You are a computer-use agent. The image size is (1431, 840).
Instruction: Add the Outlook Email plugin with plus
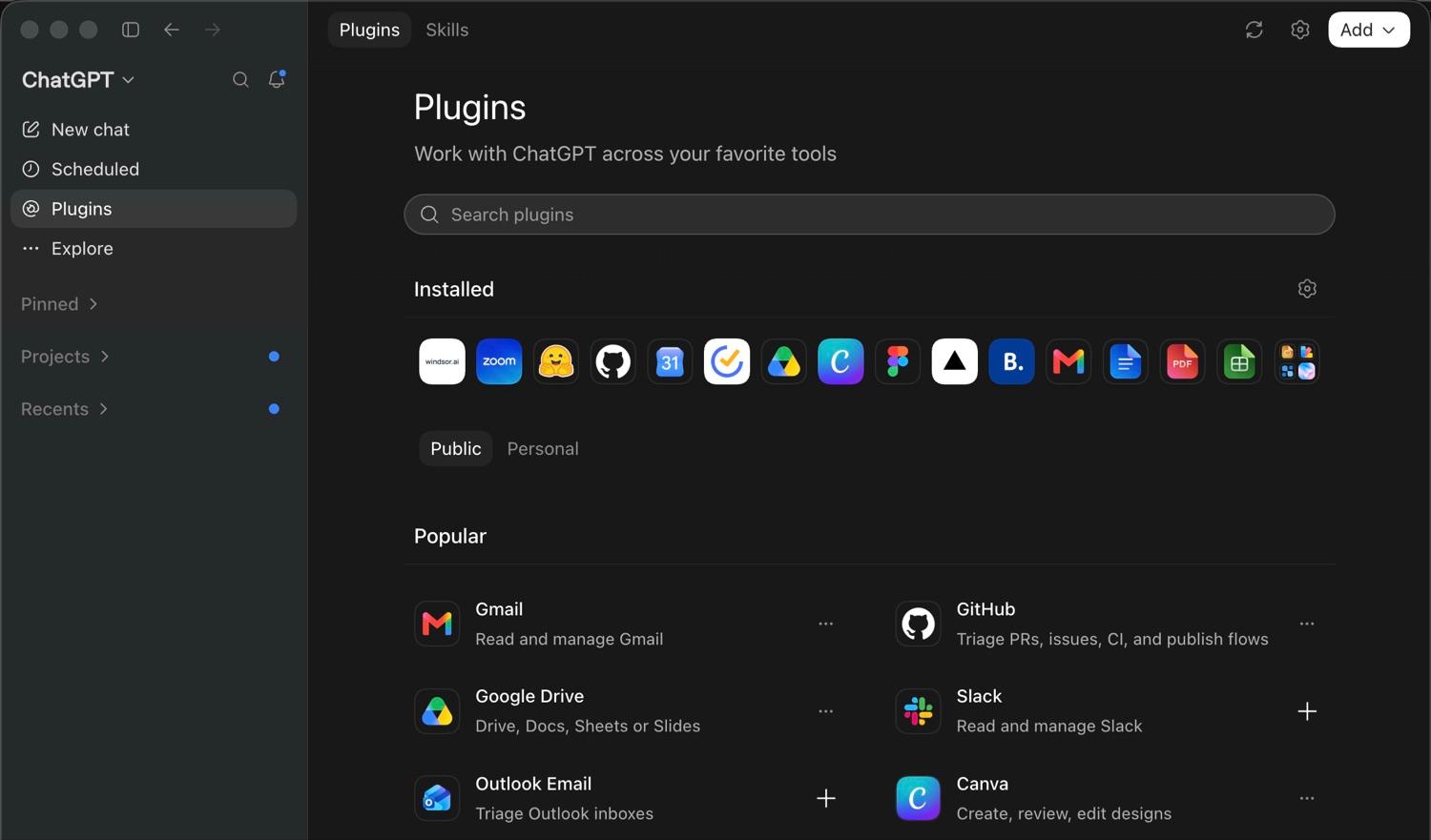[x=826, y=798]
